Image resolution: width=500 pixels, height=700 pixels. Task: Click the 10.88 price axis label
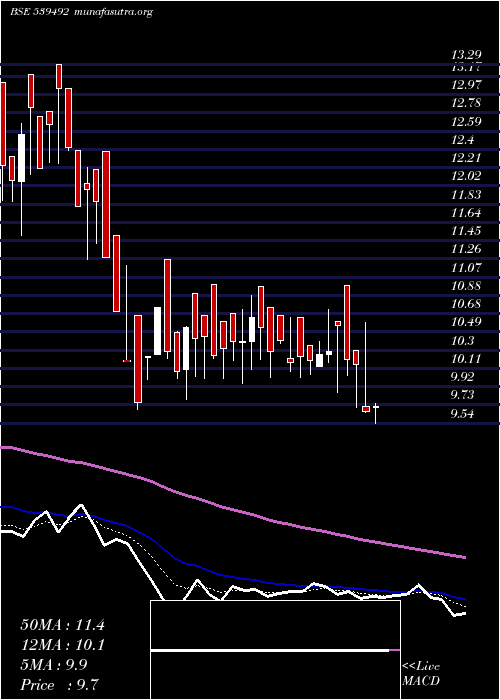click(x=466, y=286)
